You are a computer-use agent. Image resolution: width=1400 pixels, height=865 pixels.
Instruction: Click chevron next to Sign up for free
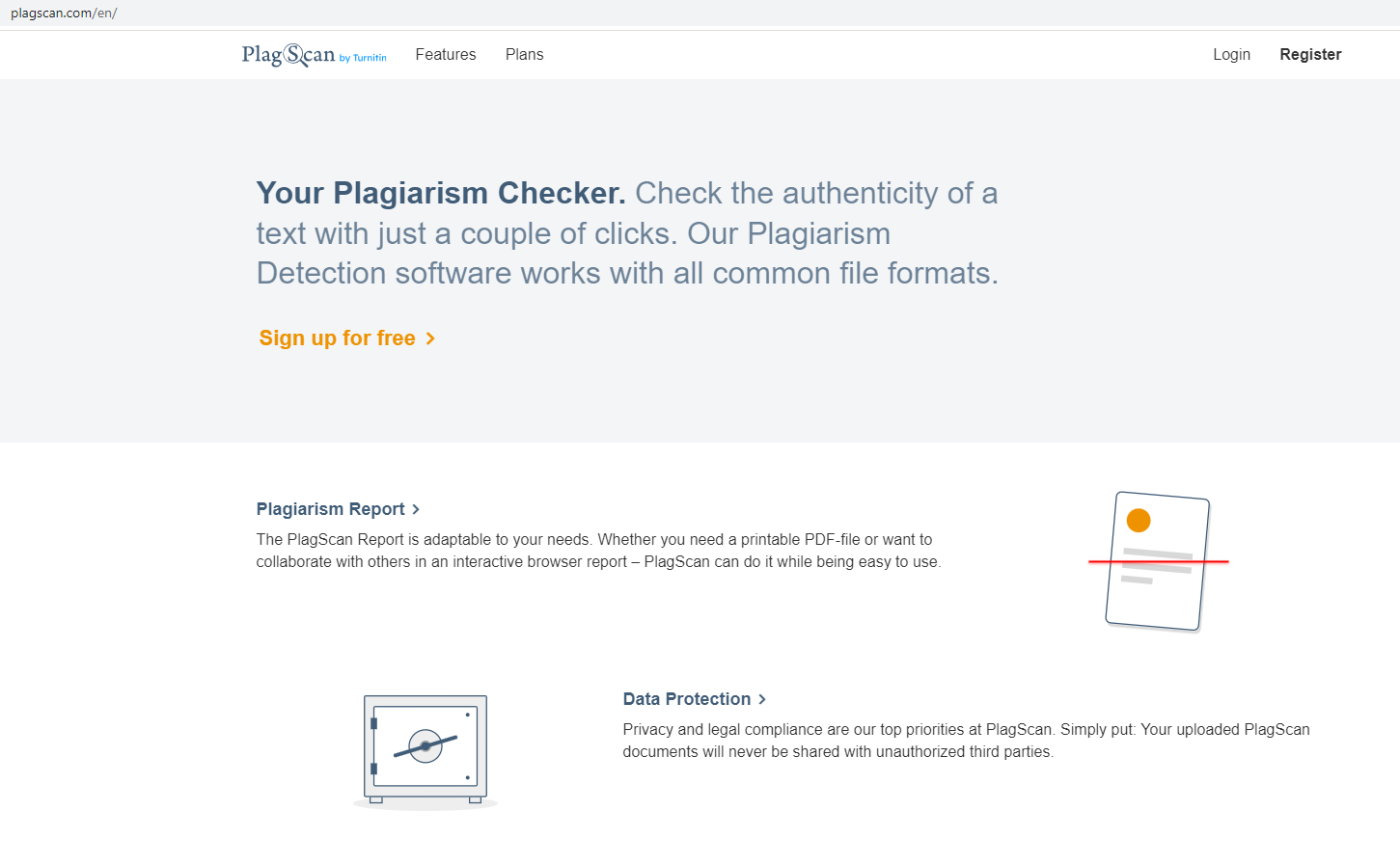pos(430,338)
